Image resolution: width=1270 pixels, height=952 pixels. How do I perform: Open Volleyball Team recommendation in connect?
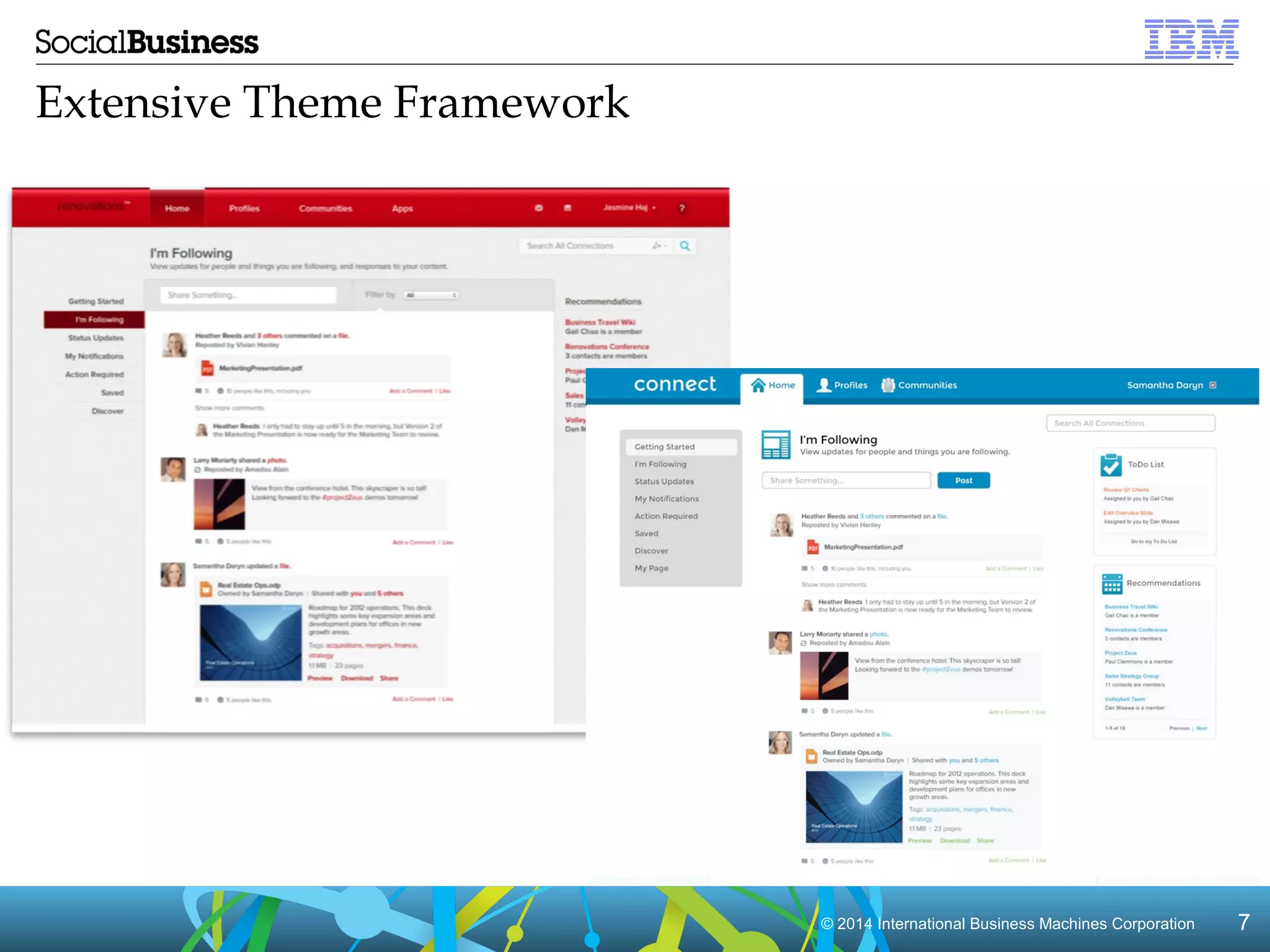click(x=1125, y=699)
